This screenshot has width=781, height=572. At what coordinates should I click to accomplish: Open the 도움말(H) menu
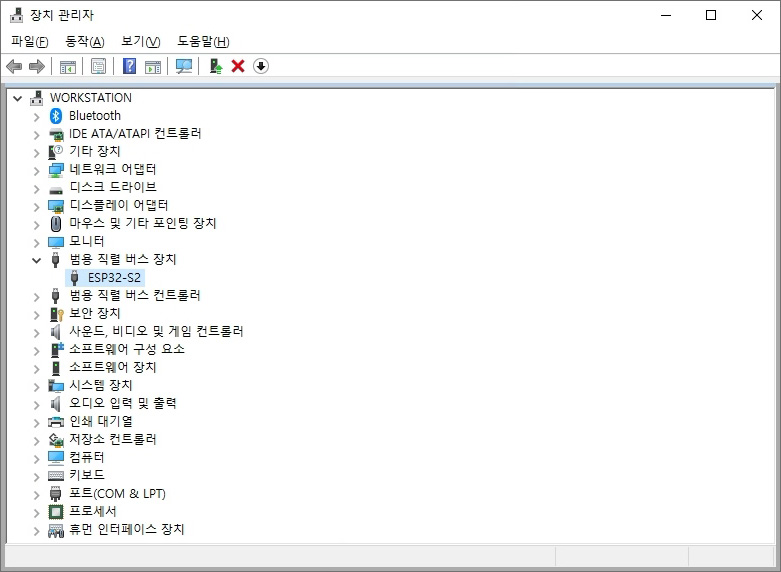point(203,41)
